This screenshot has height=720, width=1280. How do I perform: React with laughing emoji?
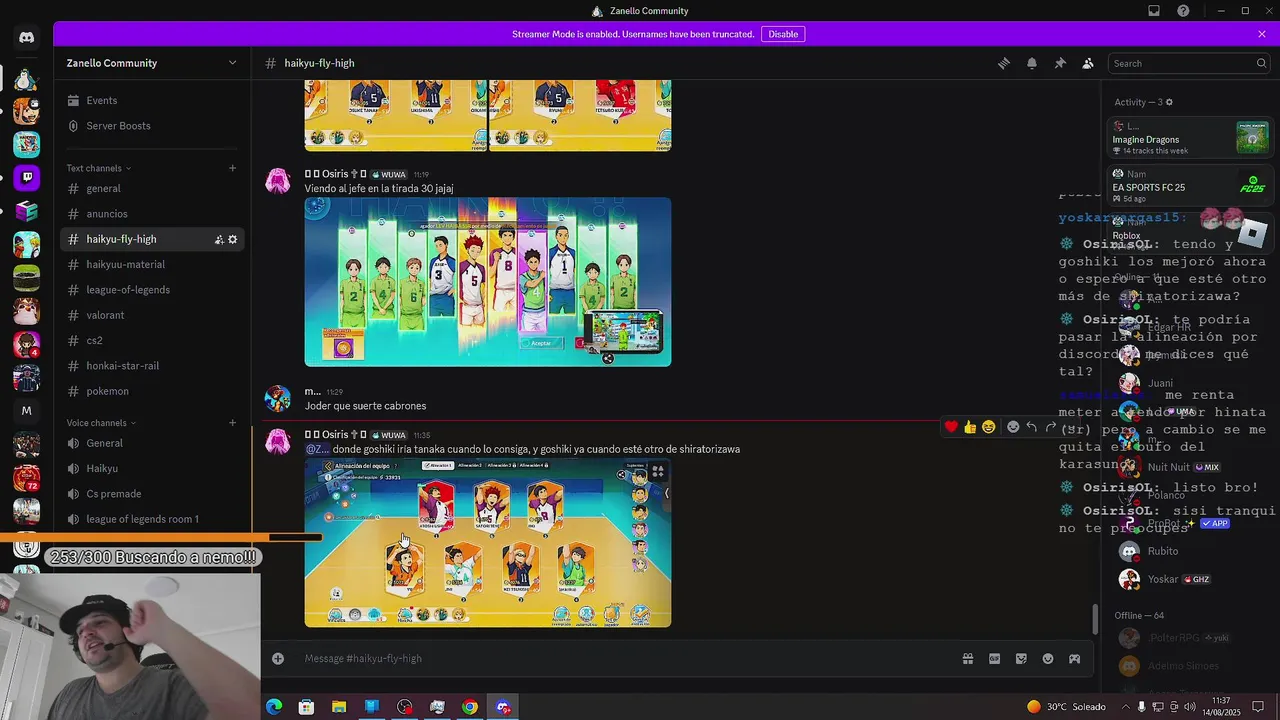tap(989, 427)
